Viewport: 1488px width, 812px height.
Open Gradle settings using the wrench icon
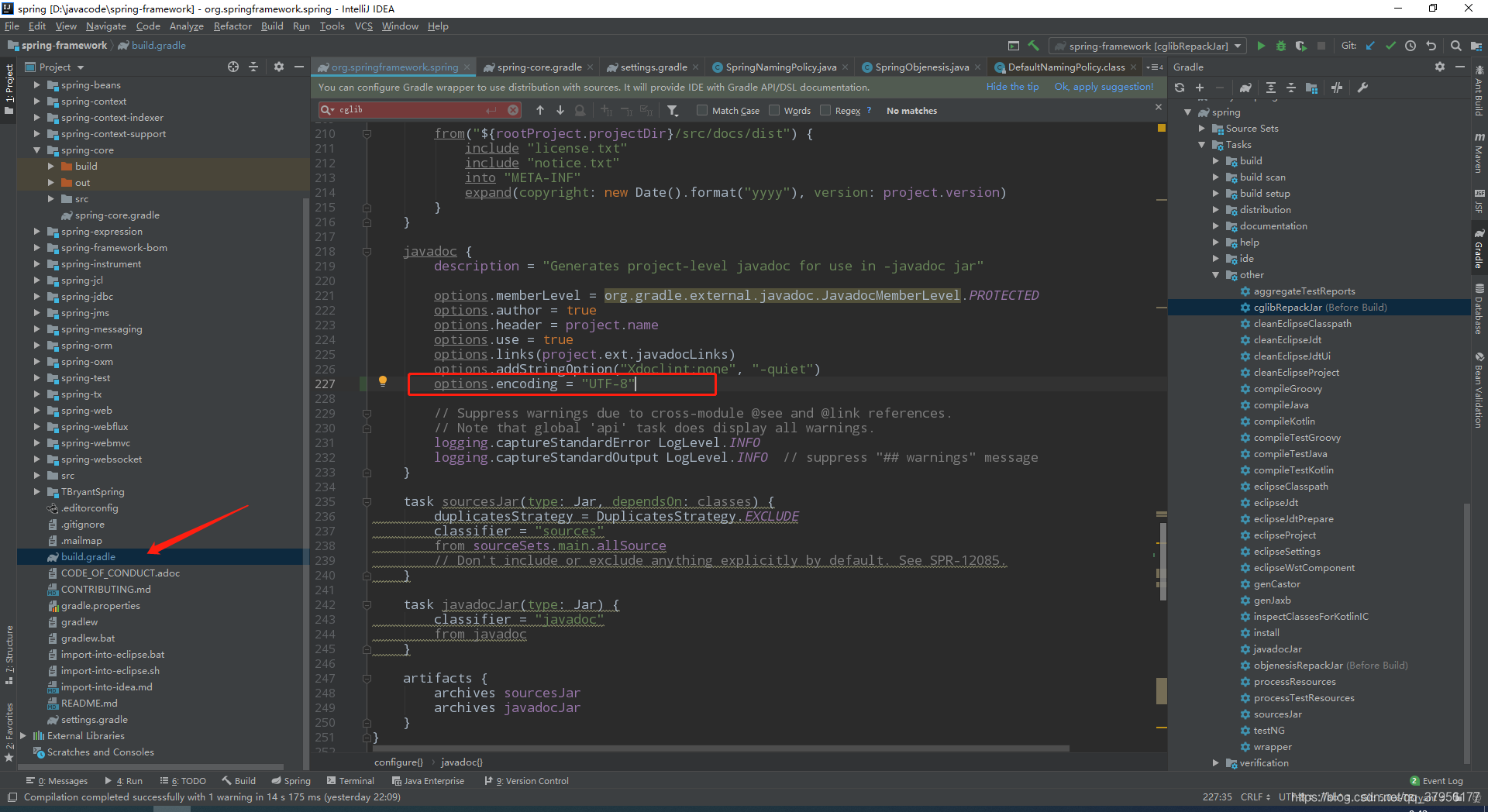1362,88
